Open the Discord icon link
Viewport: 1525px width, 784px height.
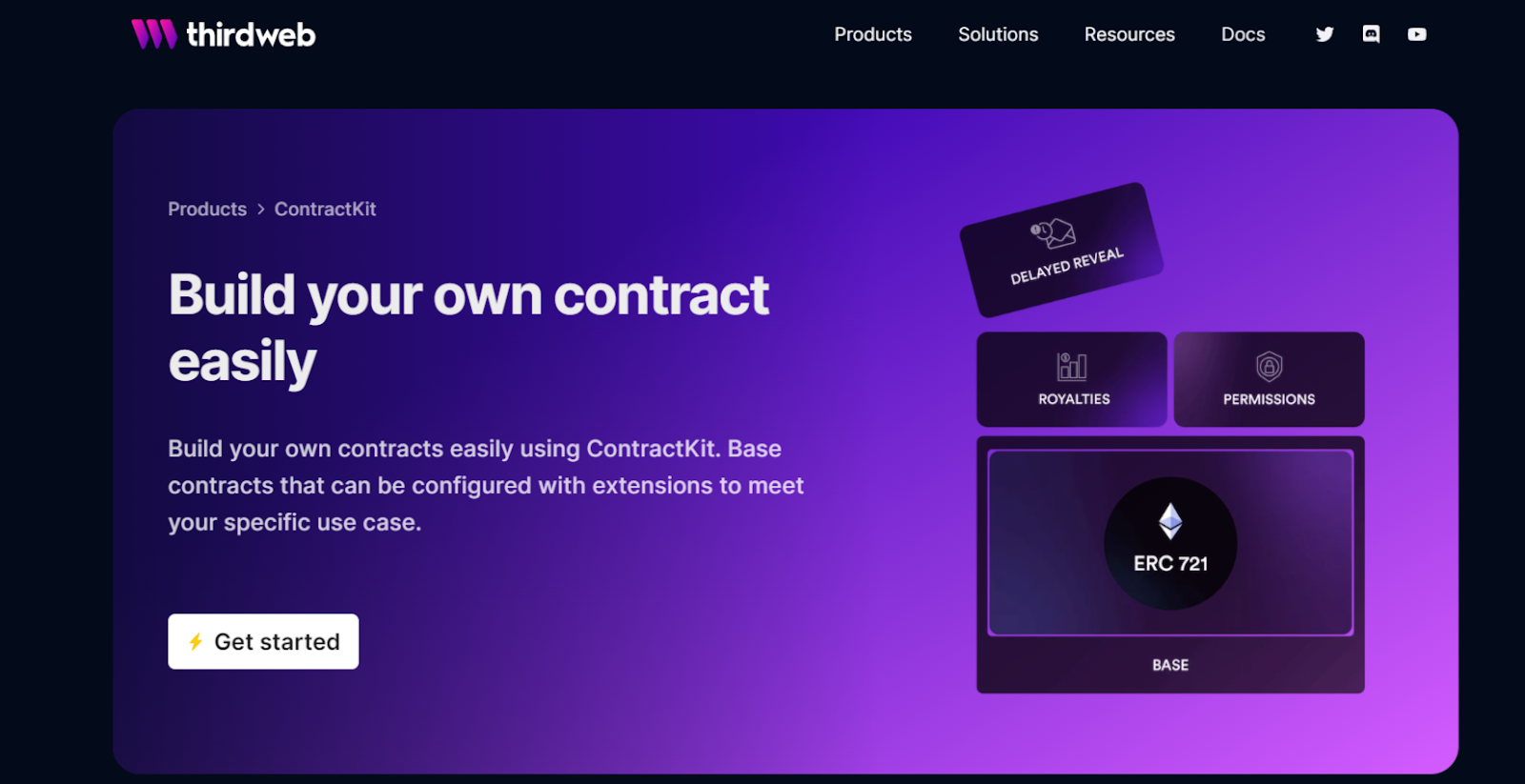coord(1371,33)
